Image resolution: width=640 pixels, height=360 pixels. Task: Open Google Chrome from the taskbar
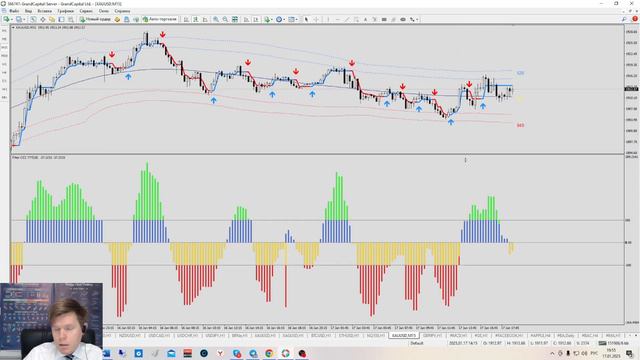coord(269,353)
